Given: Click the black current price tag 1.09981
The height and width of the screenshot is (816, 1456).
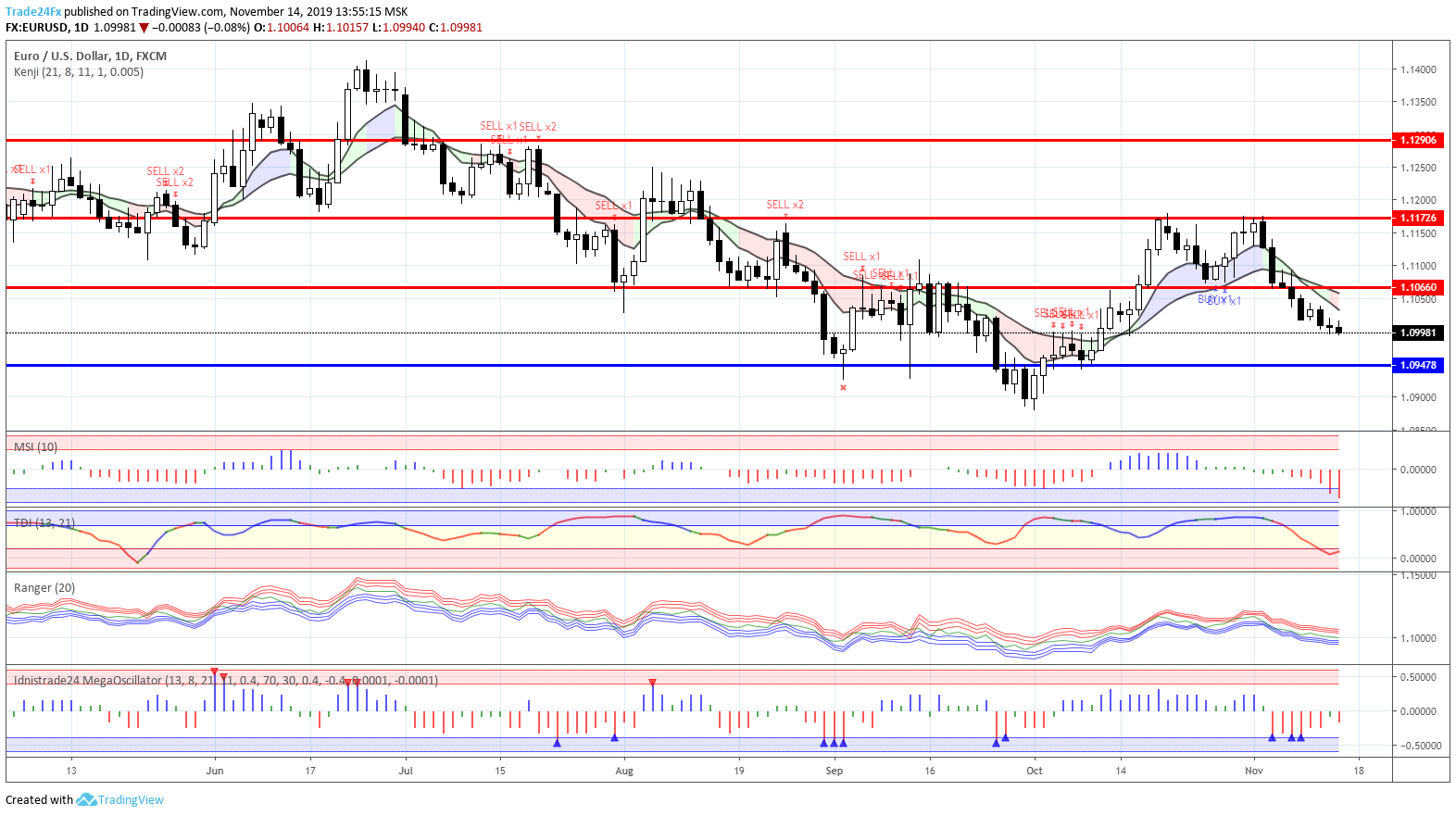Looking at the screenshot, I should click(1418, 333).
